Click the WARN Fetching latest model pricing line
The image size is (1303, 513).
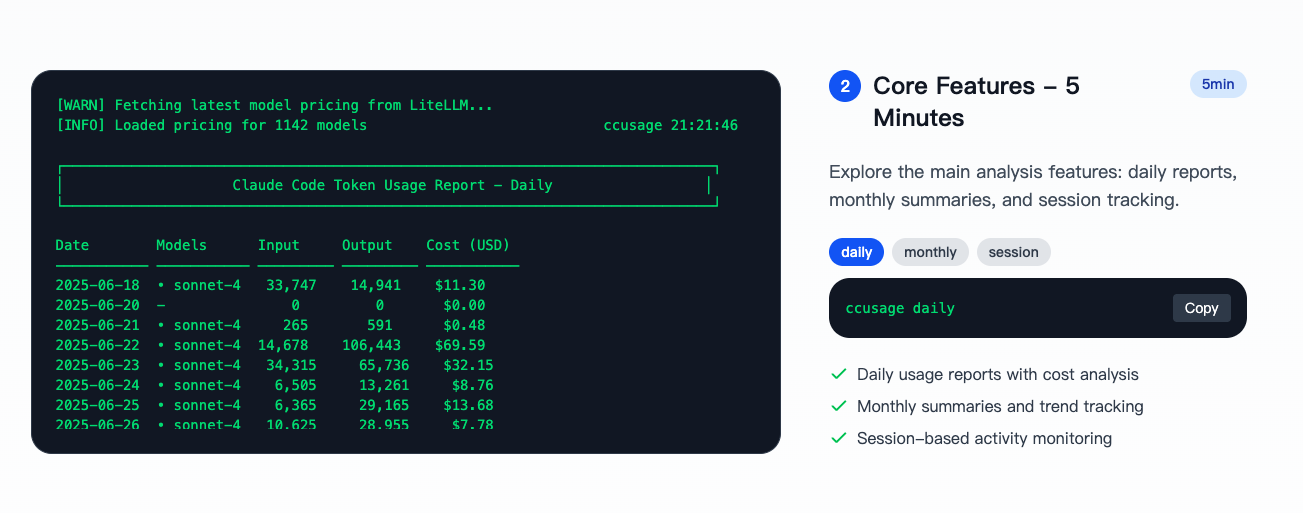pyautogui.click(x=274, y=105)
